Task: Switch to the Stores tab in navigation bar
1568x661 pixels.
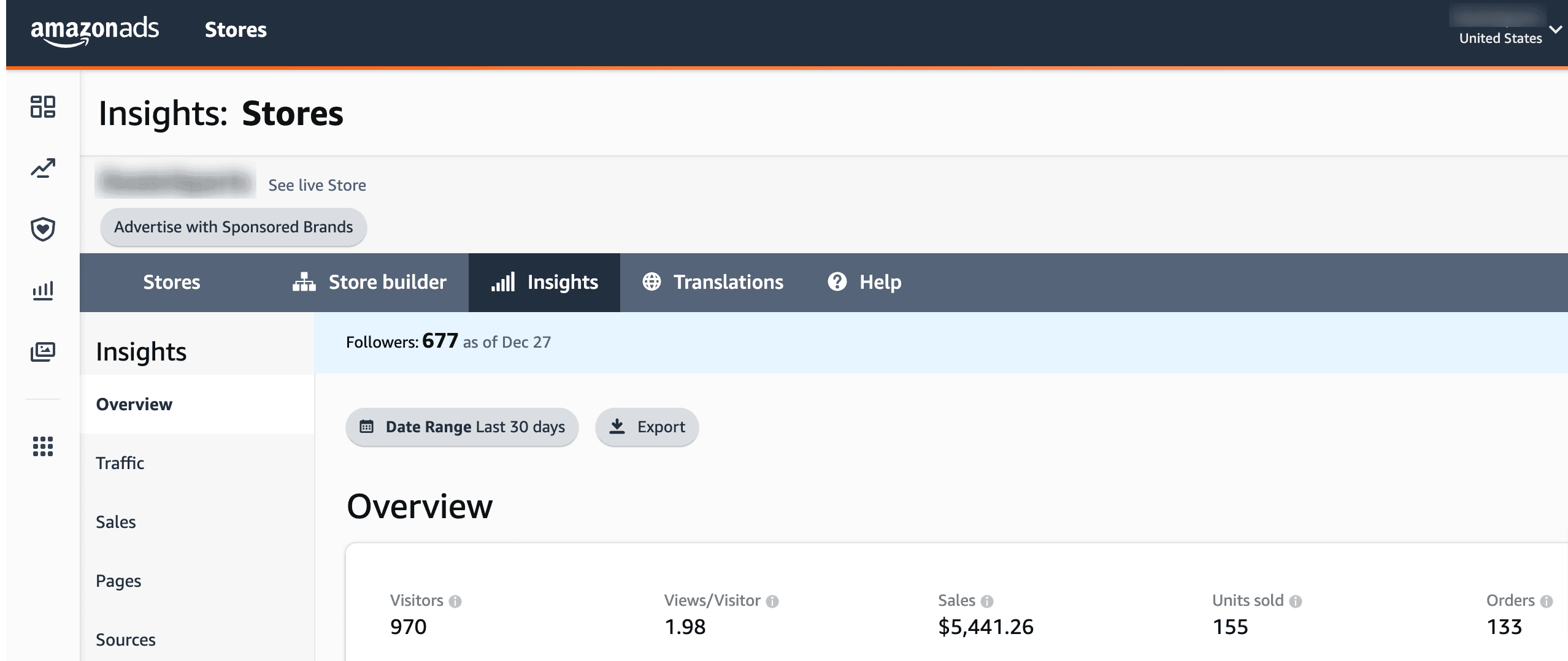Action: pos(172,282)
